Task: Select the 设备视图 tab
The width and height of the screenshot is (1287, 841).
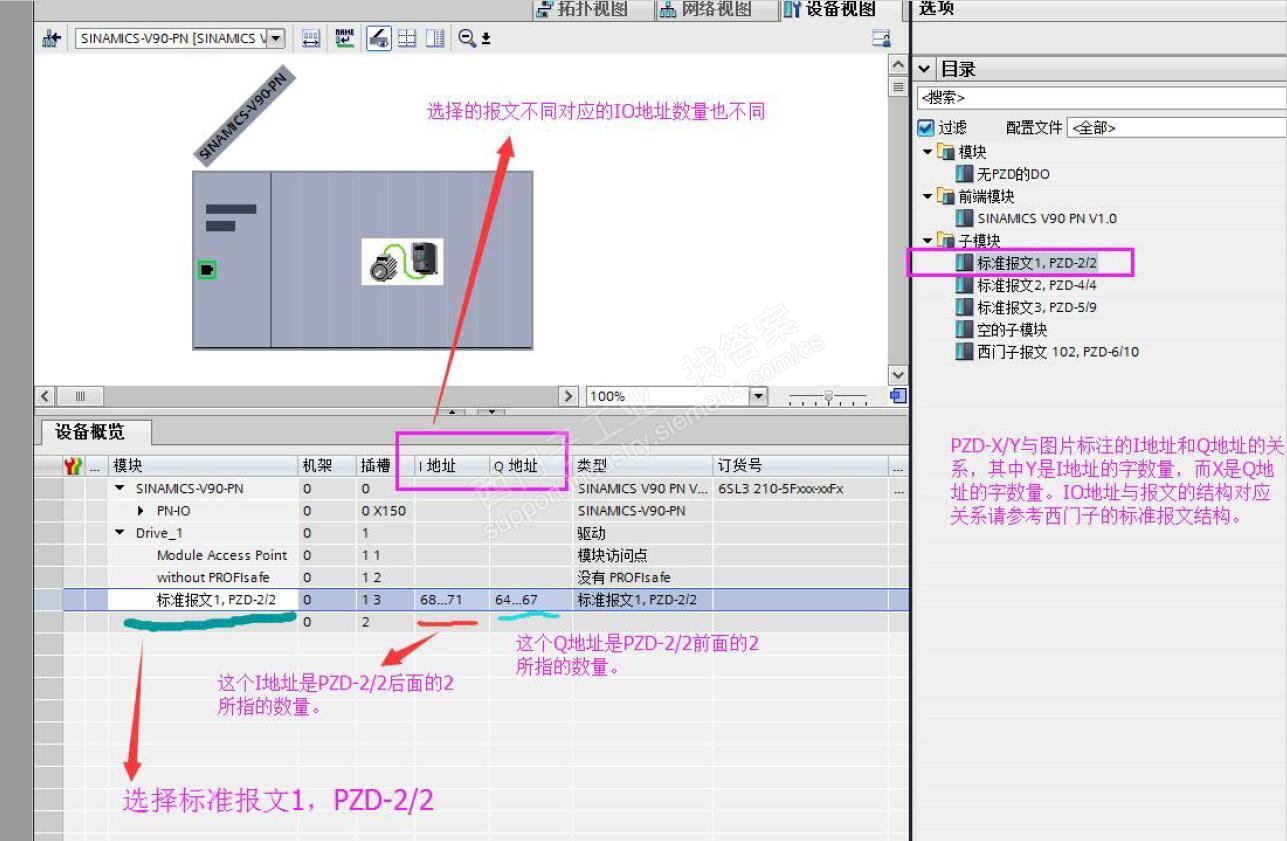Action: pos(838,10)
